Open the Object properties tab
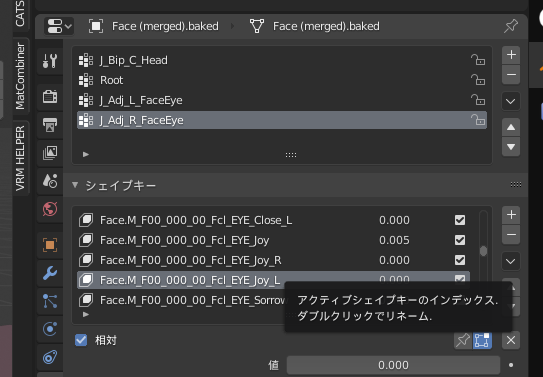This screenshot has width=543, height=377. point(50,245)
